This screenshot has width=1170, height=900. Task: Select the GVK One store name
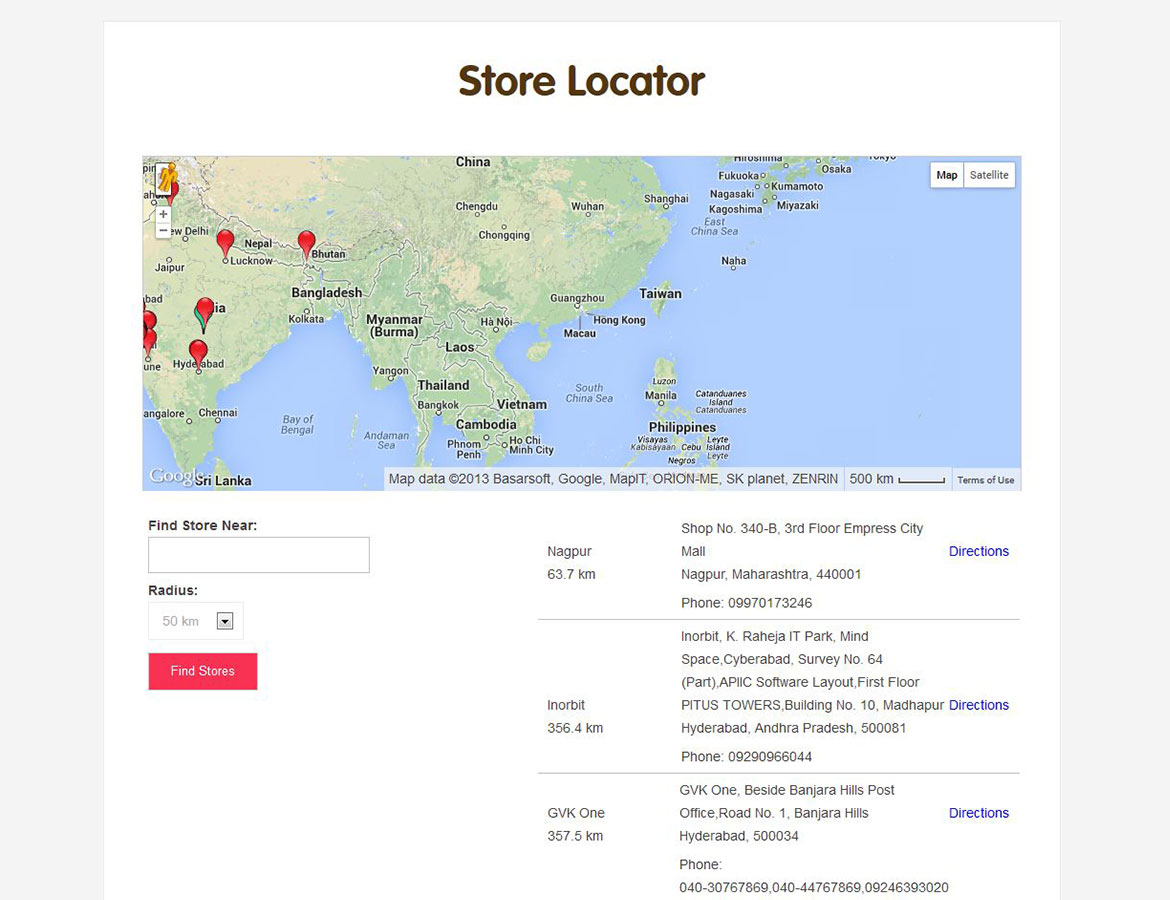(575, 813)
